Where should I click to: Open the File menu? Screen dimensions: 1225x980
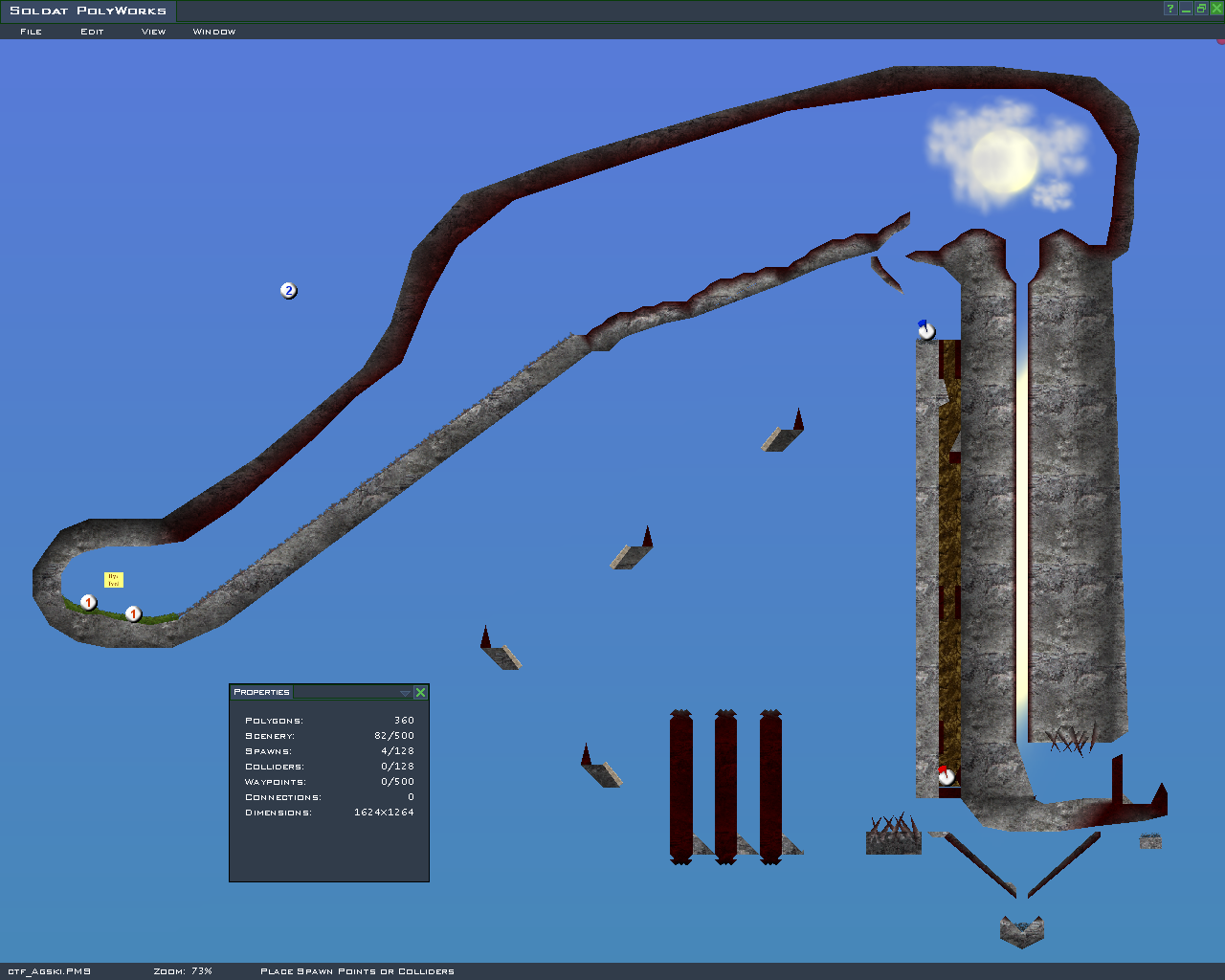pos(31,32)
